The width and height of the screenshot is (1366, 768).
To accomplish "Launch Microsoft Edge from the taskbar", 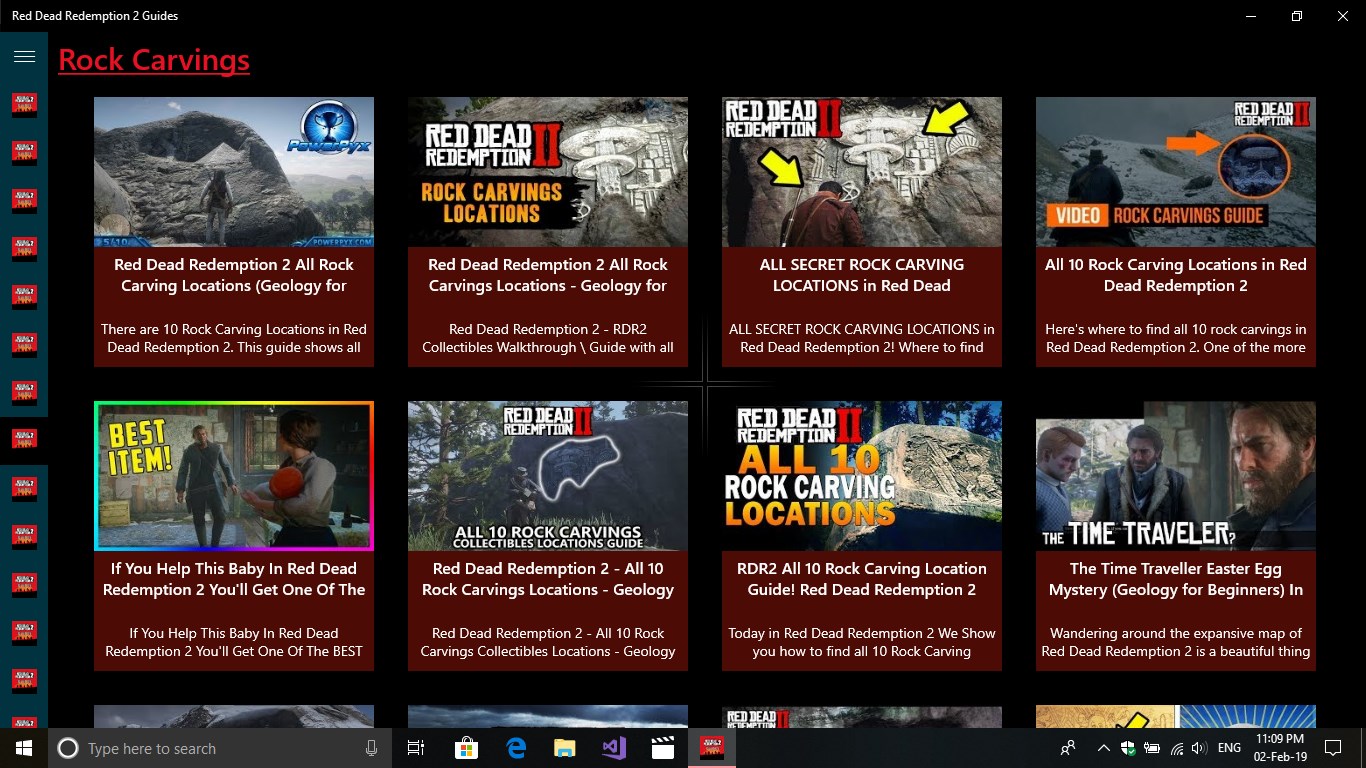I will [x=516, y=748].
